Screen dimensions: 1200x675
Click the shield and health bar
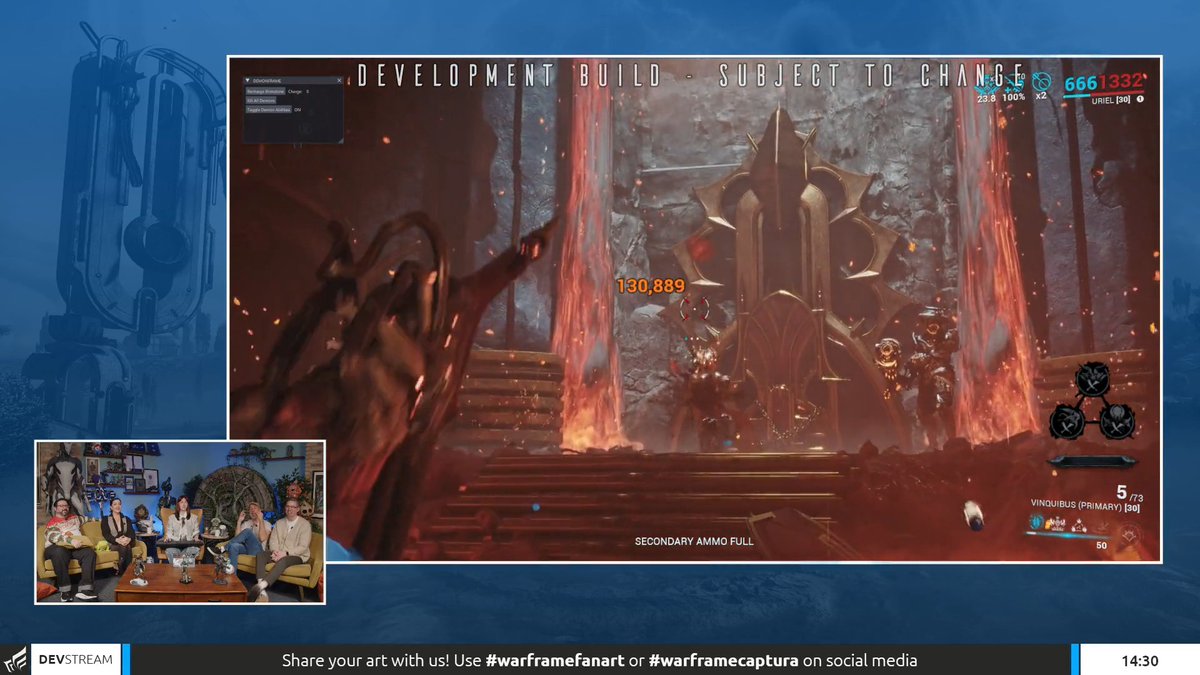(x=1103, y=94)
